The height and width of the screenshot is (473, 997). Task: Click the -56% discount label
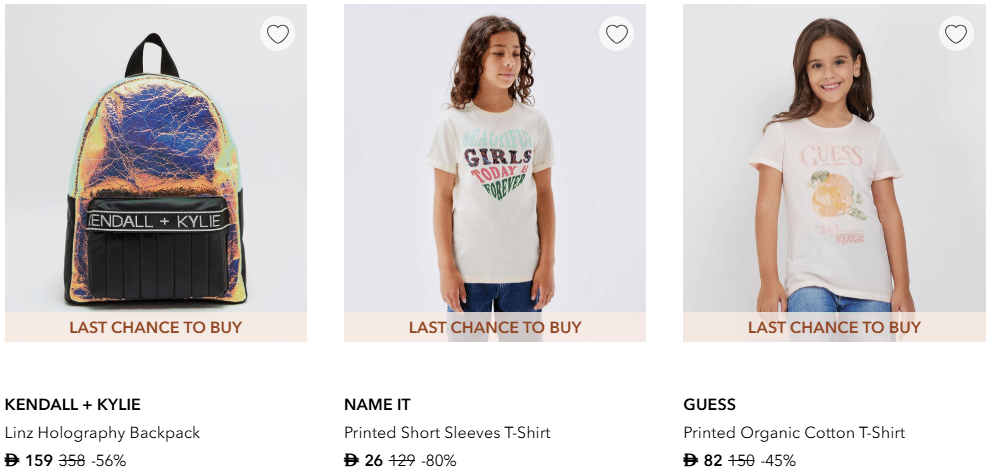tap(108, 461)
